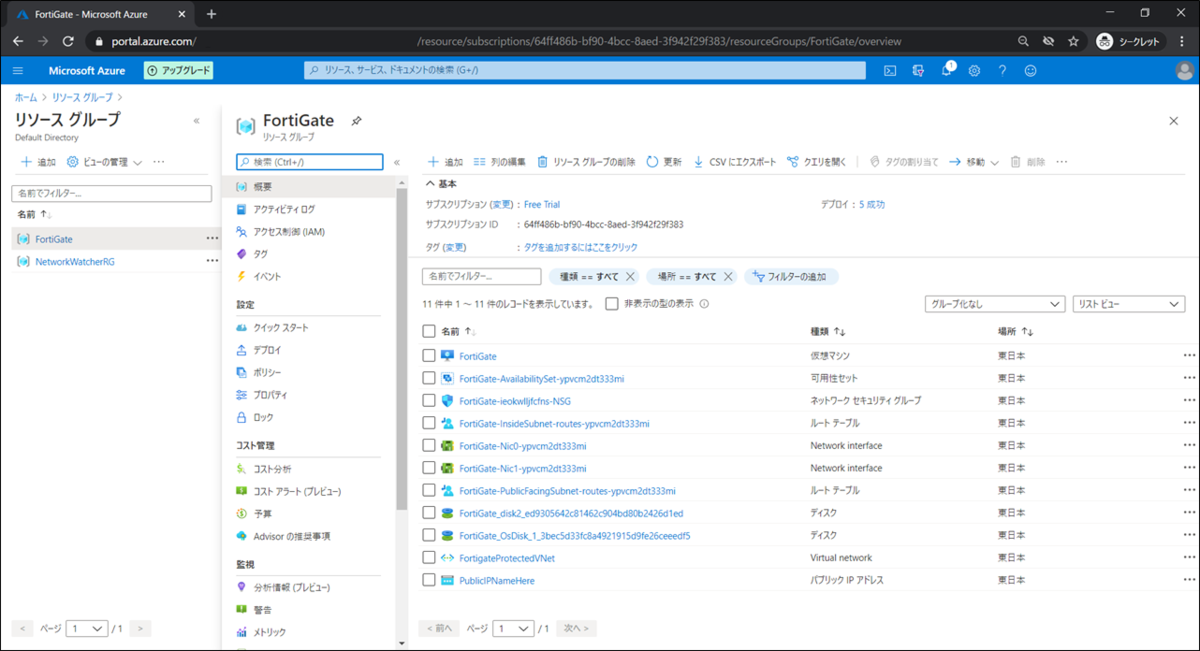Pin the FortiGate resource group blade
This screenshot has height=651, width=1200.
click(x=356, y=121)
